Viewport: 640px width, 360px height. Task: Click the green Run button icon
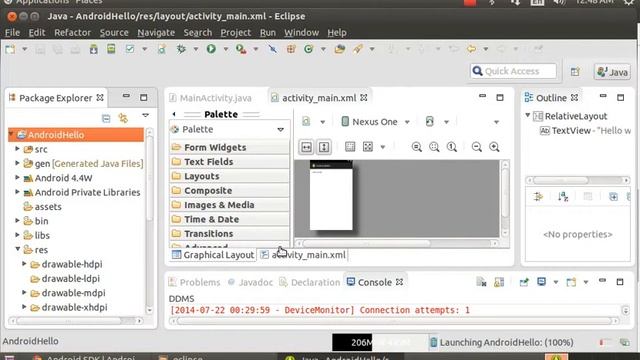[211, 49]
